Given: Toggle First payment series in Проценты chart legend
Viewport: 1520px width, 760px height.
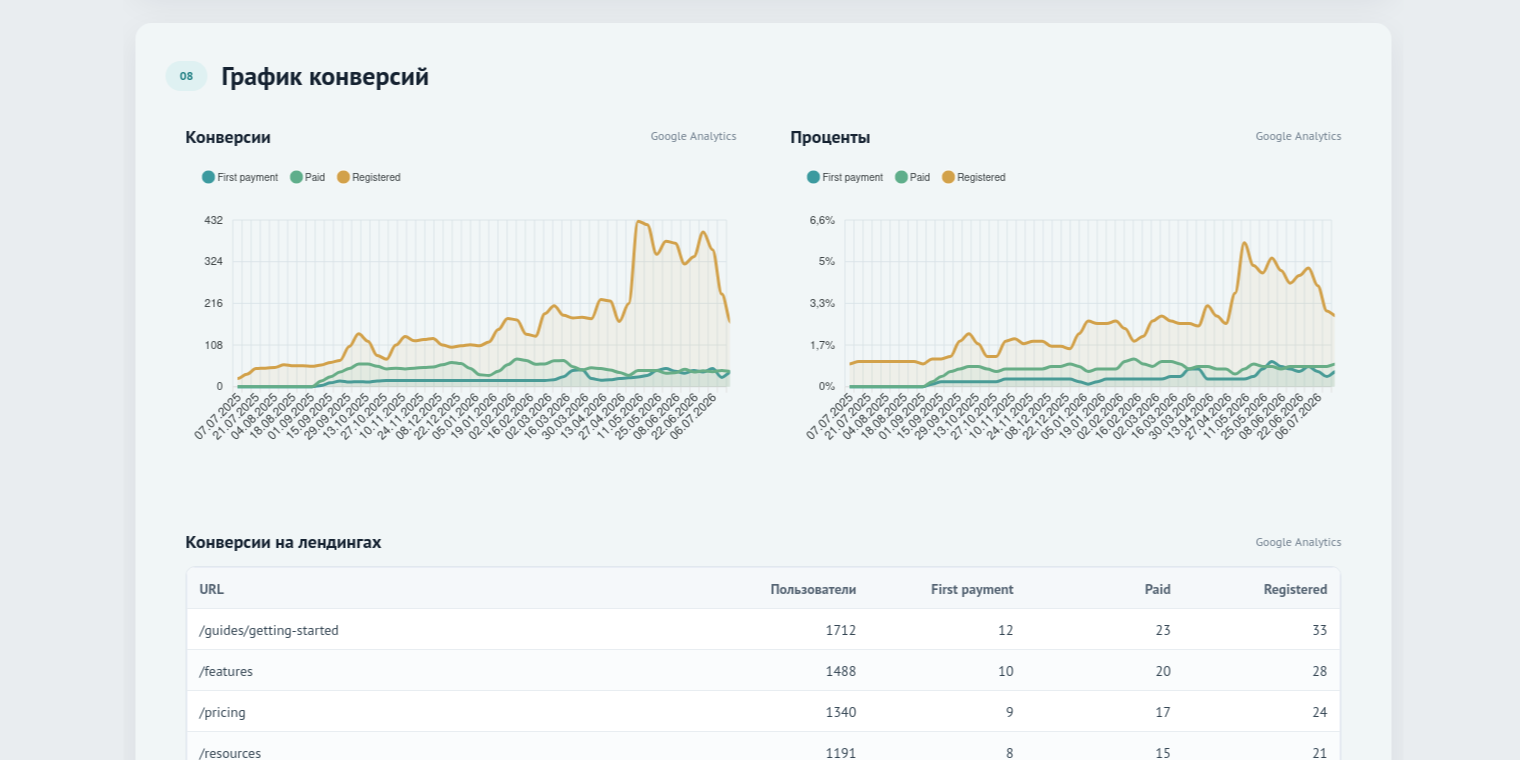Looking at the screenshot, I should pyautogui.click(x=845, y=177).
